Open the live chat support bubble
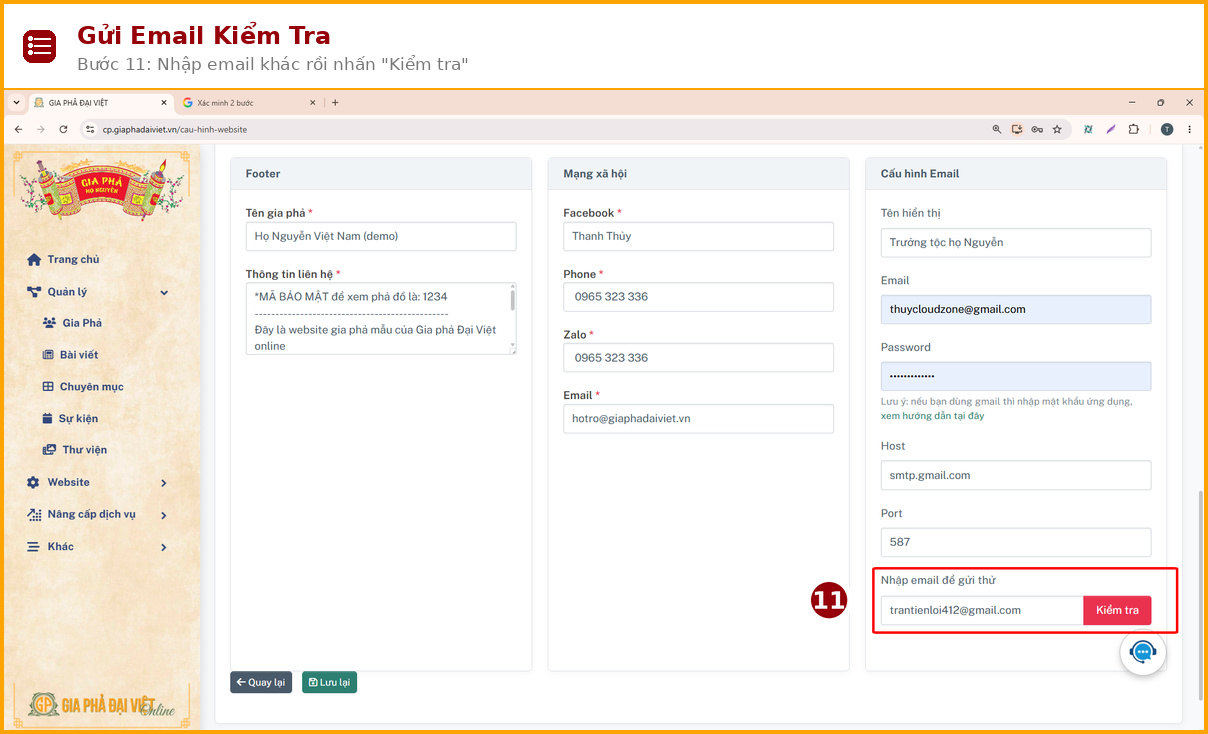Viewport: 1208px width, 734px height. [x=1143, y=652]
